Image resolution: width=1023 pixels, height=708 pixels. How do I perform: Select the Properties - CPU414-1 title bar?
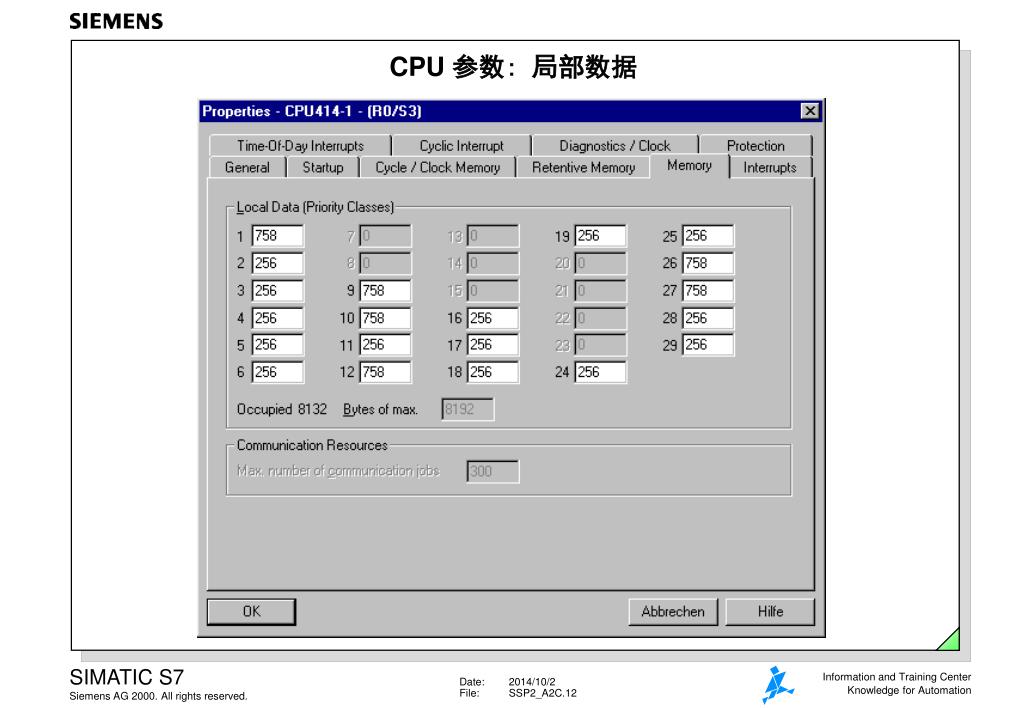pyautogui.click(x=511, y=111)
